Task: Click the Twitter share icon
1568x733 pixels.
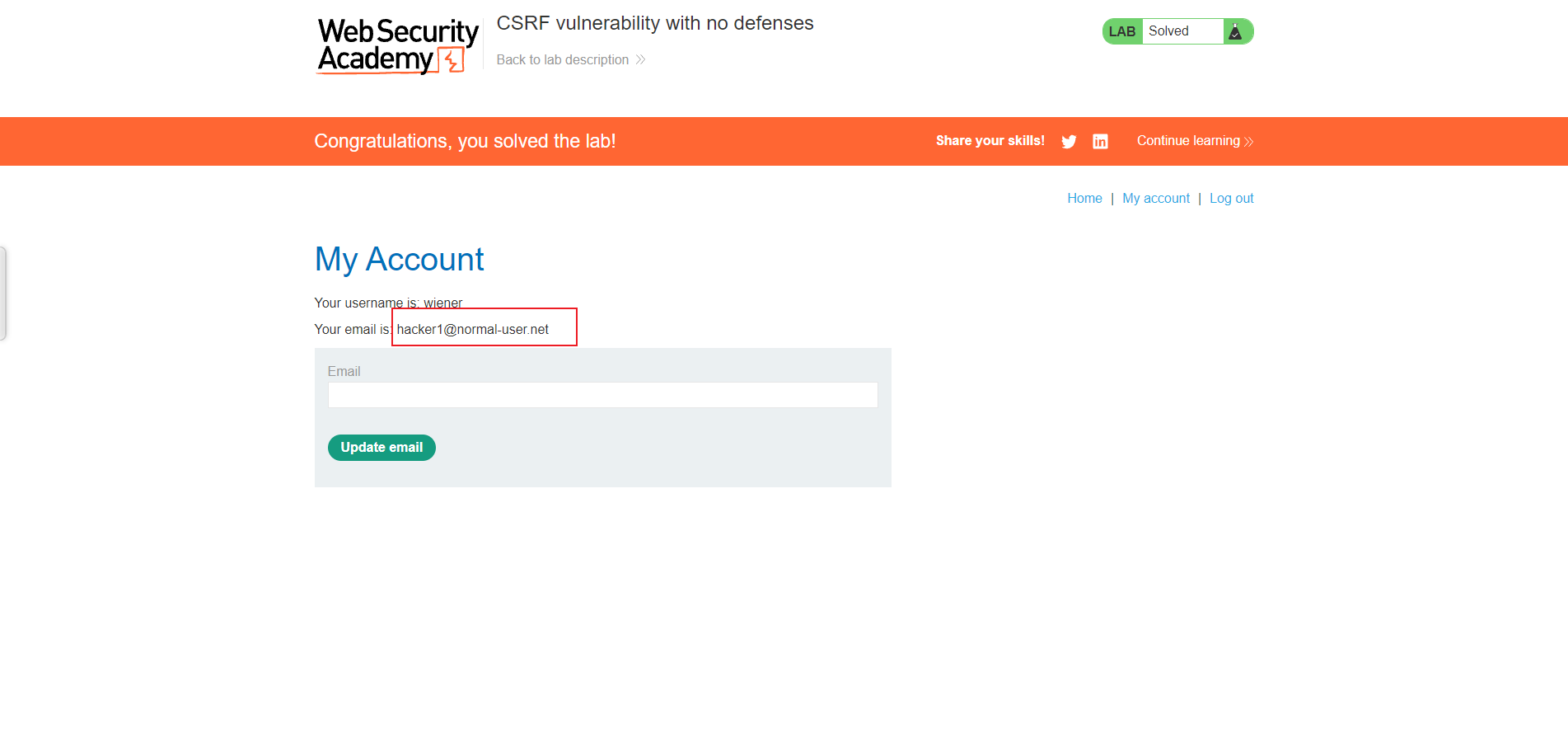Action: (1069, 142)
